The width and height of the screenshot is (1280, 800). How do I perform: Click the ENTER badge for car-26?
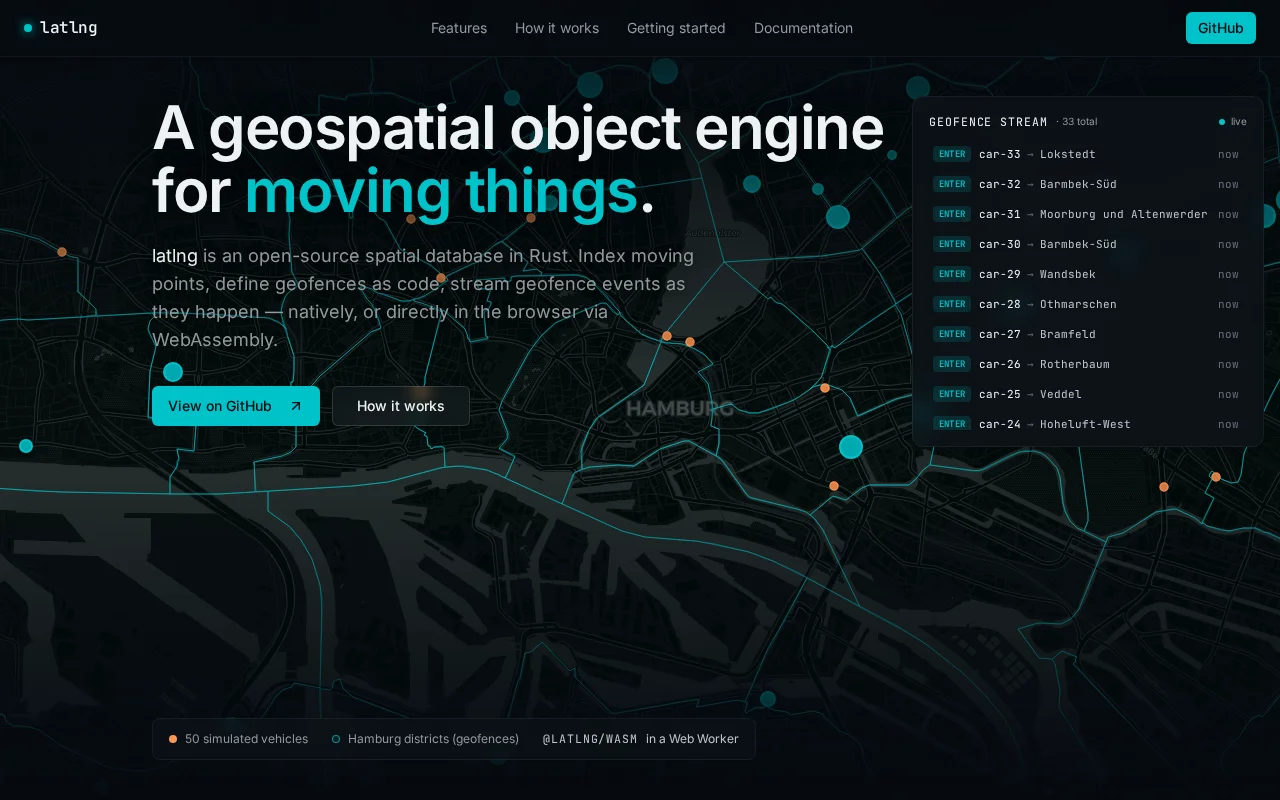coord(952,364)
